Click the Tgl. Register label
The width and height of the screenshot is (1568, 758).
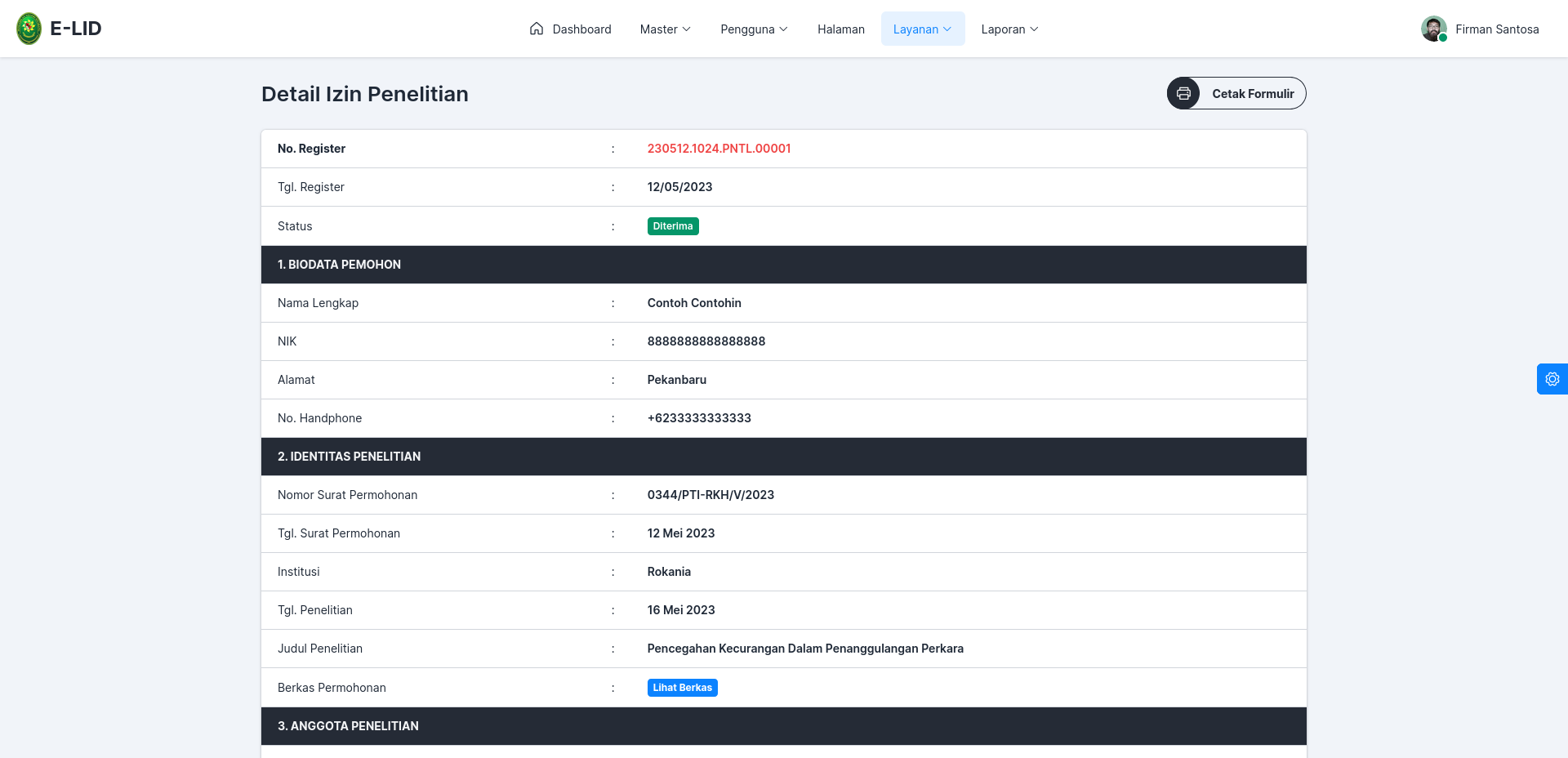coord(311,187)
